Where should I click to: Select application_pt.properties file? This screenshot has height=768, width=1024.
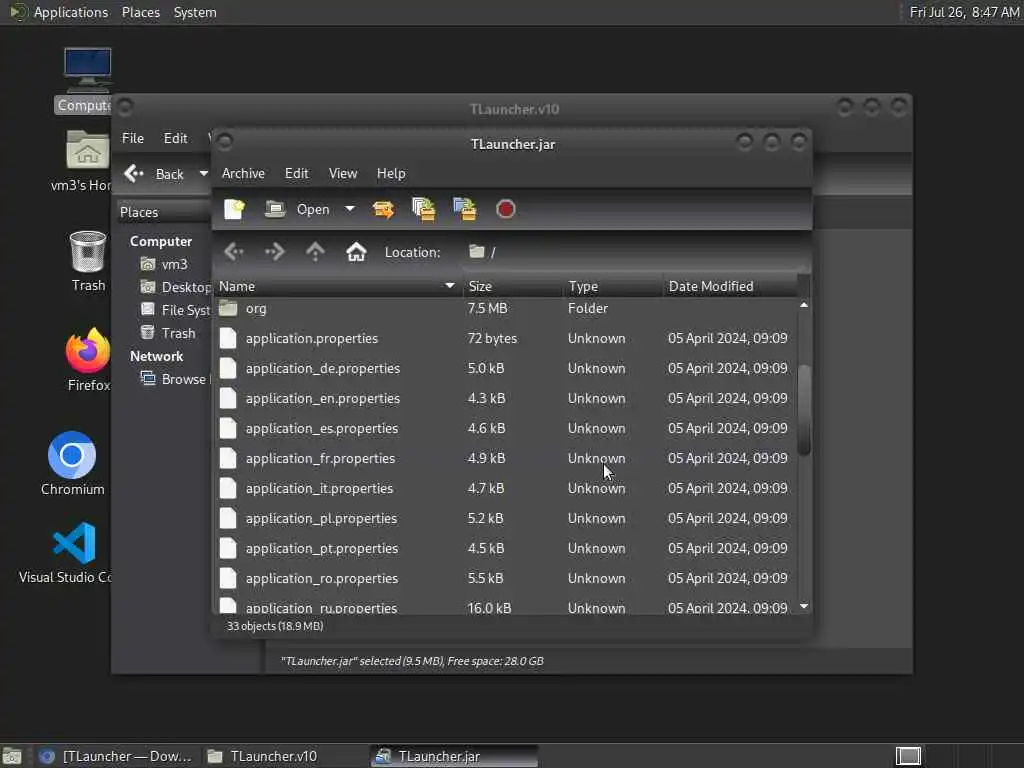505,549
